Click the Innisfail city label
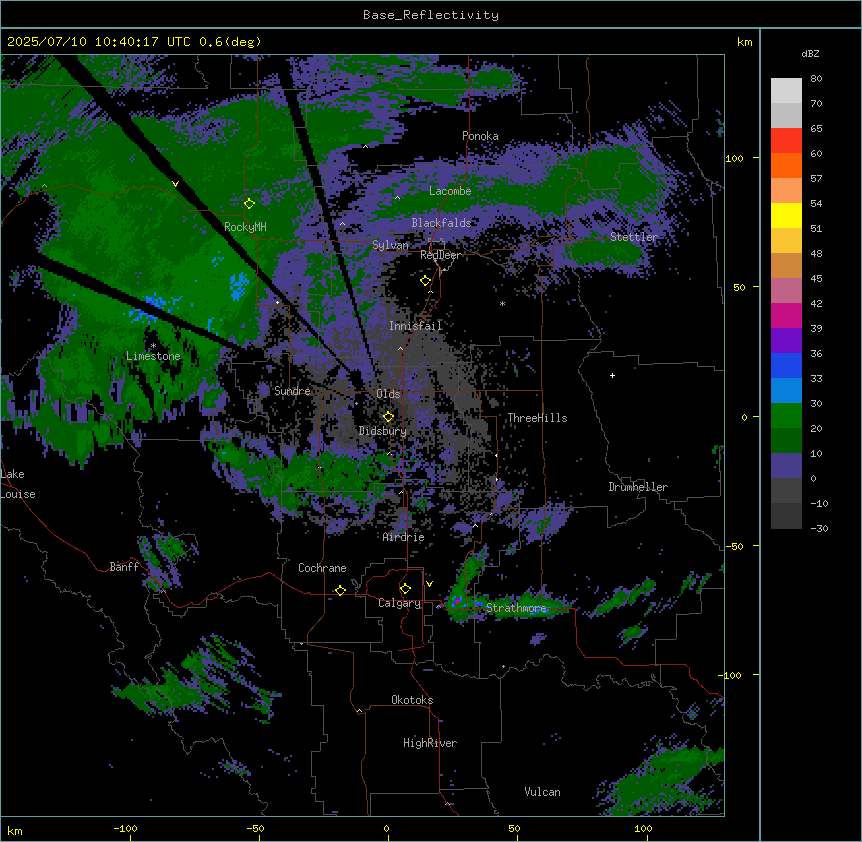 [x=416, y=326]
